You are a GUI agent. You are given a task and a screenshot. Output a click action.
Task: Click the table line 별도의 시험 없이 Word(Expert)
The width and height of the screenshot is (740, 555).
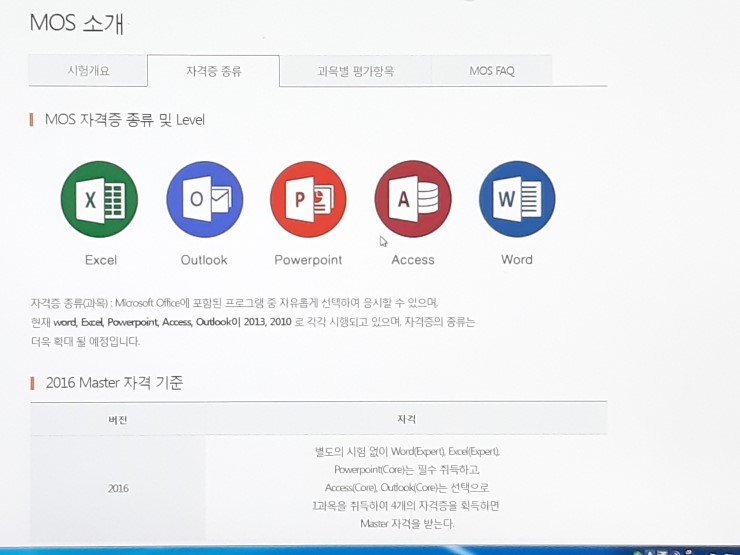[406, 452]
